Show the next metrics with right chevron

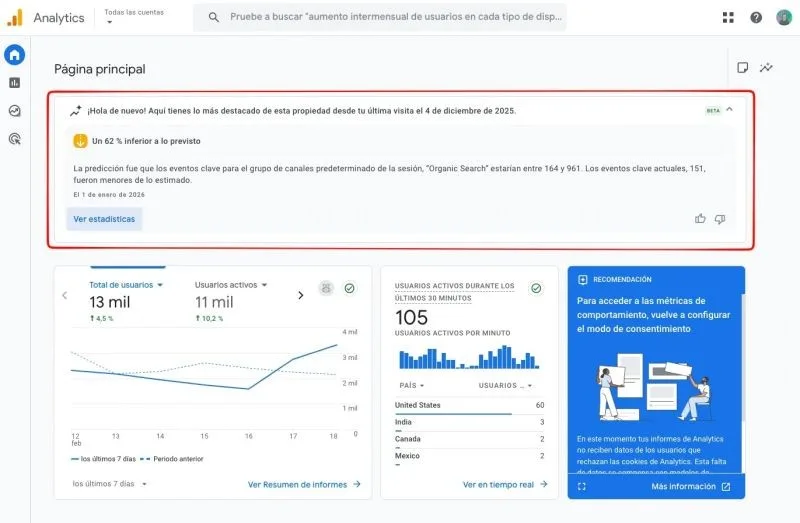301,295
